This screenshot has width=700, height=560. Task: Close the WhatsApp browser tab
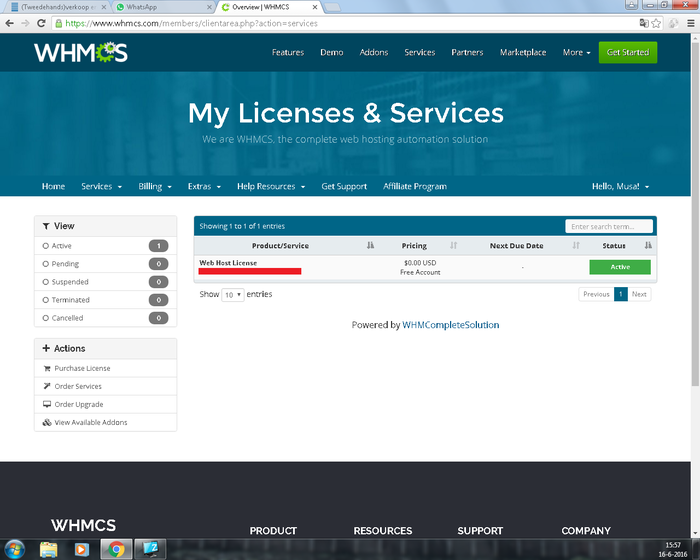(209, 7)
